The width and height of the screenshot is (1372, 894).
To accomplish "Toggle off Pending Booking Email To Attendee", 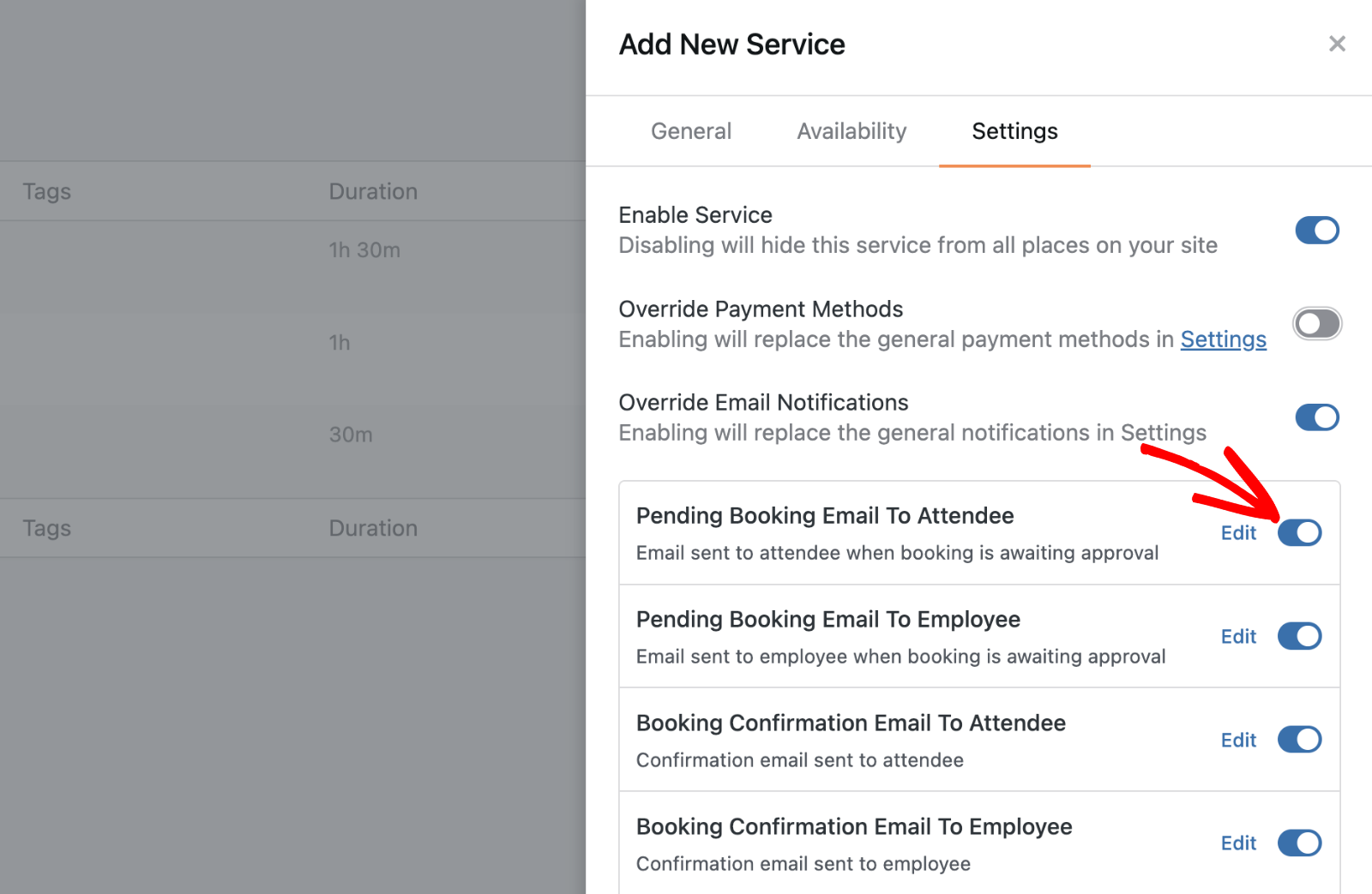I will (x=1300, y=532).
